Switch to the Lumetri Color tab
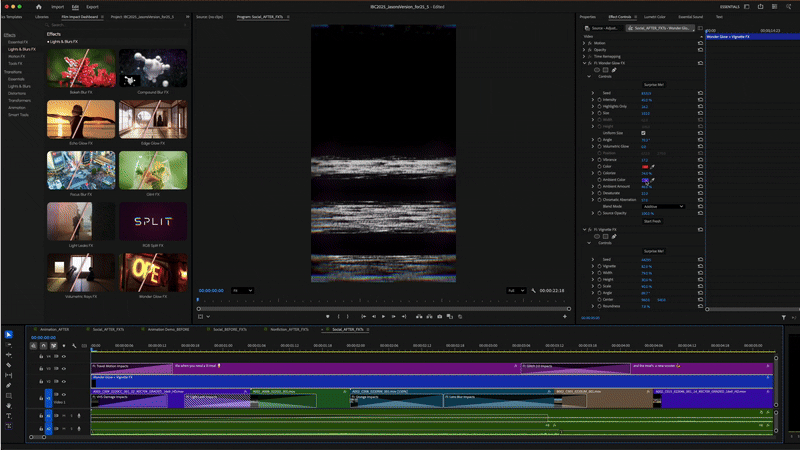The image size is (800, 450). 655,17
